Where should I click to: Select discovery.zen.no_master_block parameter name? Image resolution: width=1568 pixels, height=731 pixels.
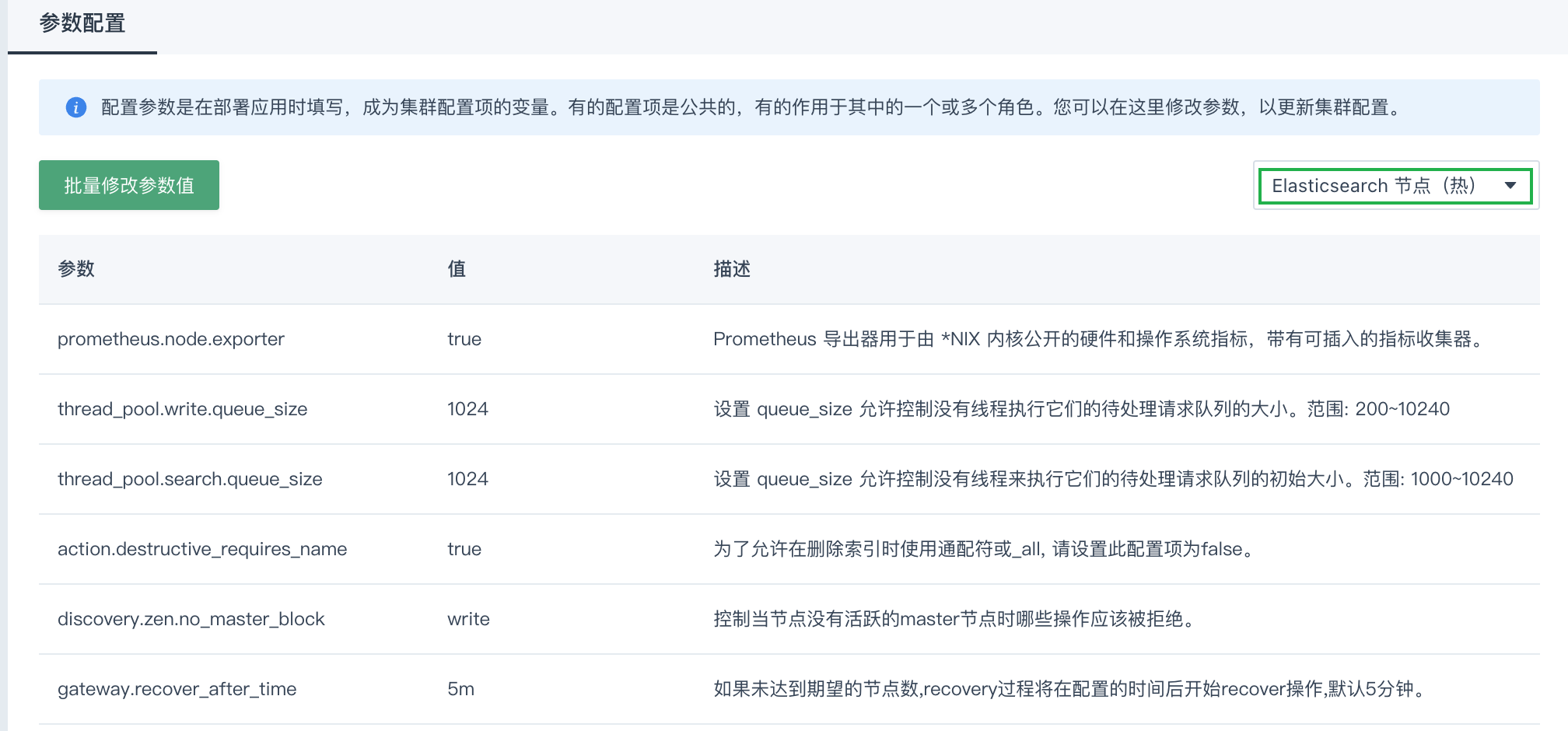click(x=191, y=619)
